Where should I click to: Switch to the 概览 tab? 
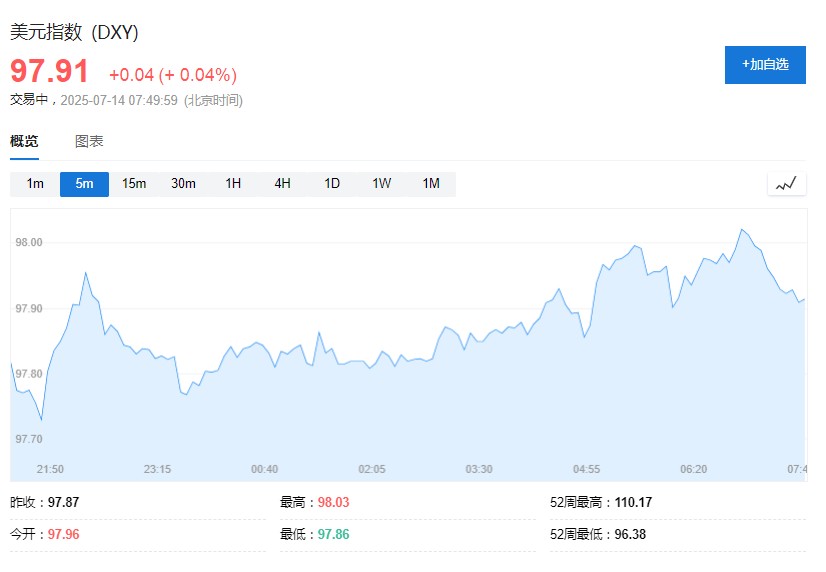(x=24, y=141)
